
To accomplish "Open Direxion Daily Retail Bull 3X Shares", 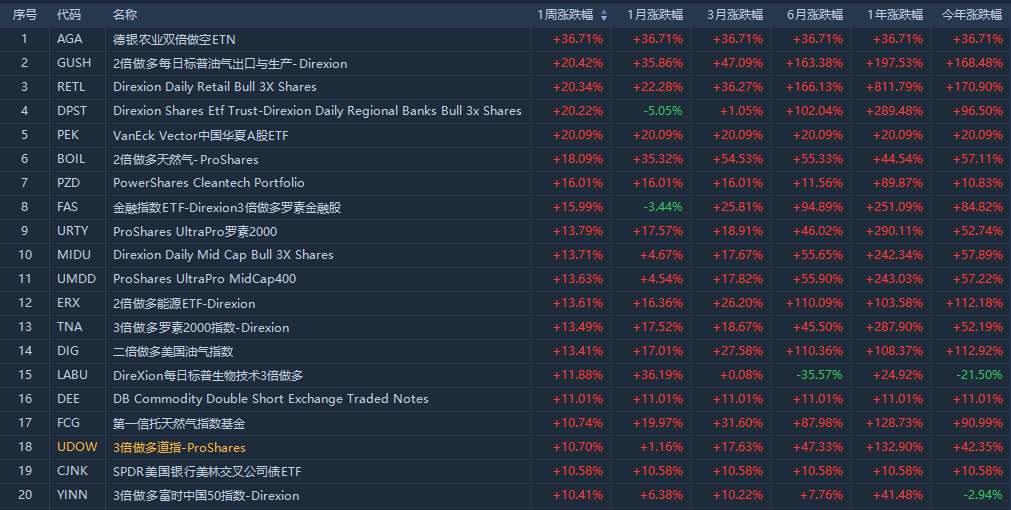I will coord(215,87).
